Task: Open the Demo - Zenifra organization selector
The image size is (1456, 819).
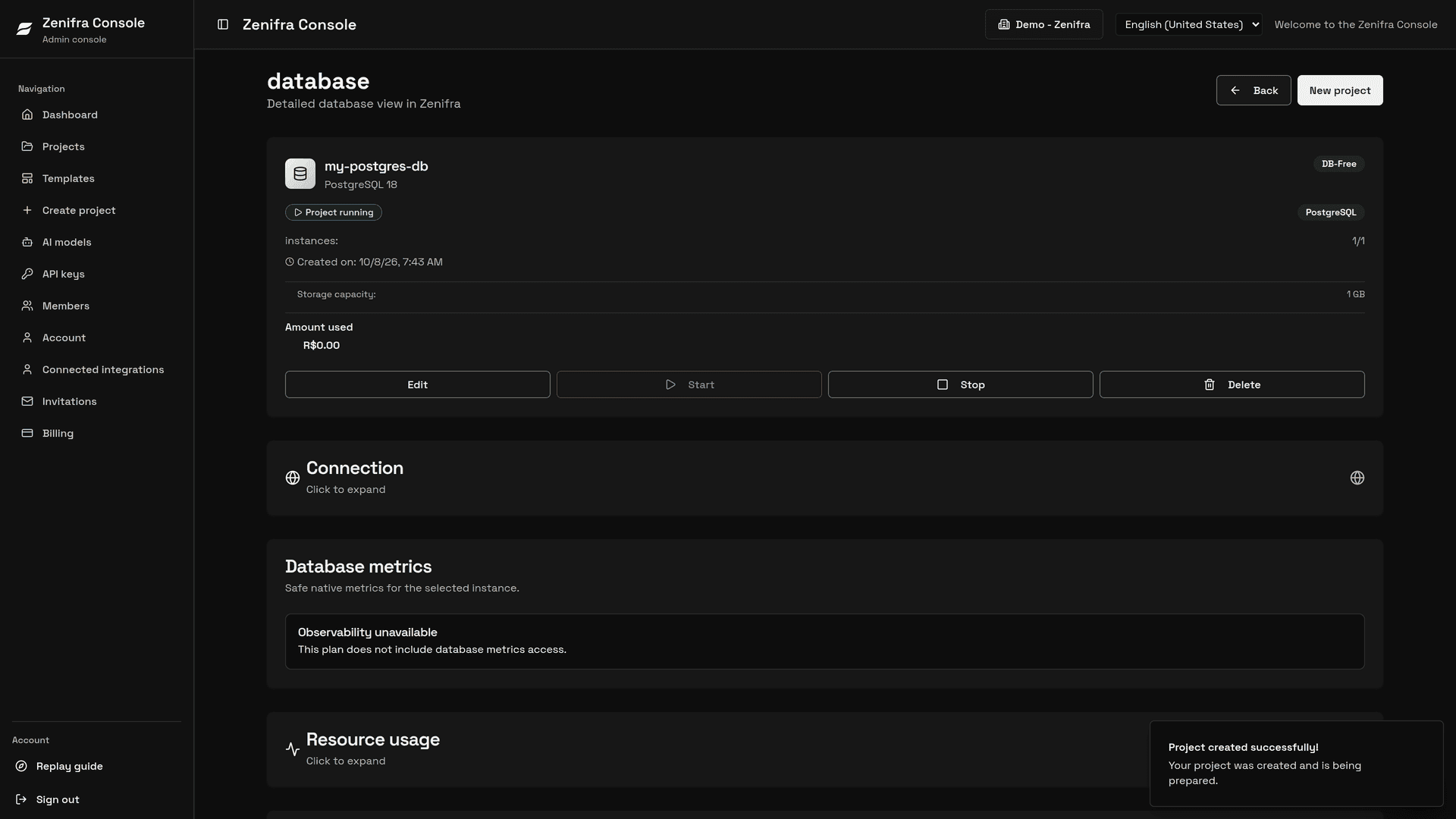Action: click(x=1043, y=24)
